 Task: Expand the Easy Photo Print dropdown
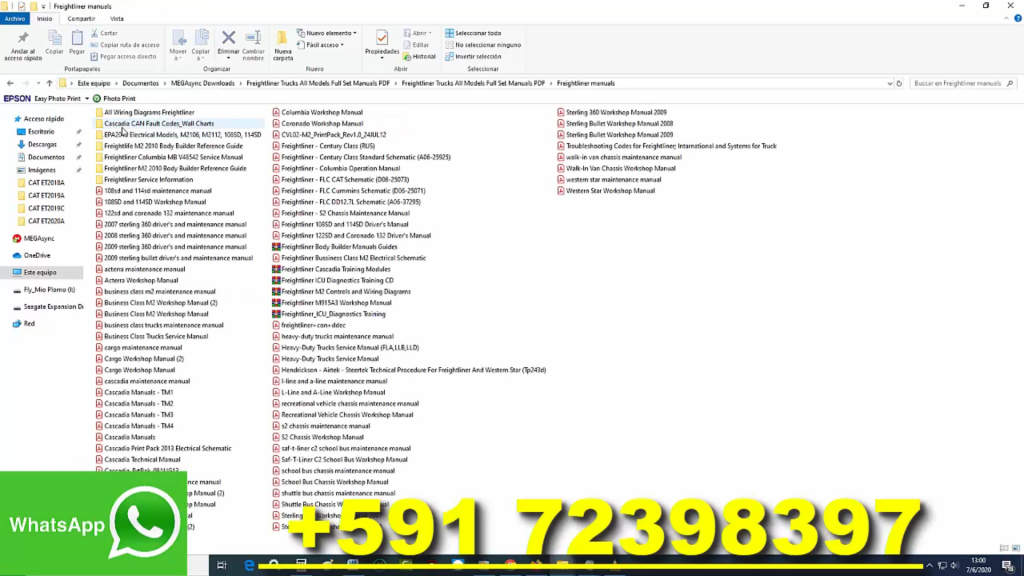87,99
